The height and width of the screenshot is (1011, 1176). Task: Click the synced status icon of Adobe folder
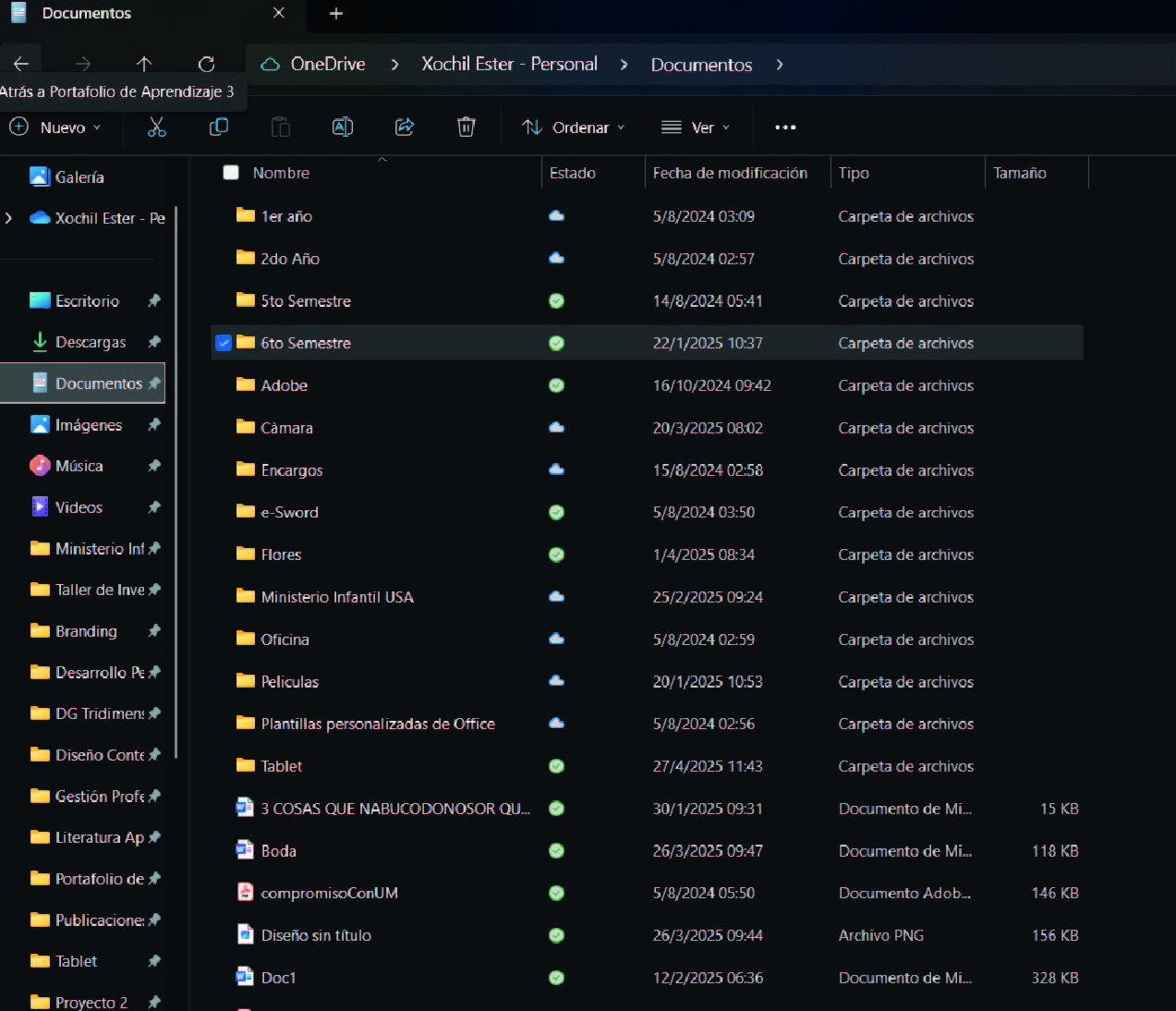(x=556, y=385)
